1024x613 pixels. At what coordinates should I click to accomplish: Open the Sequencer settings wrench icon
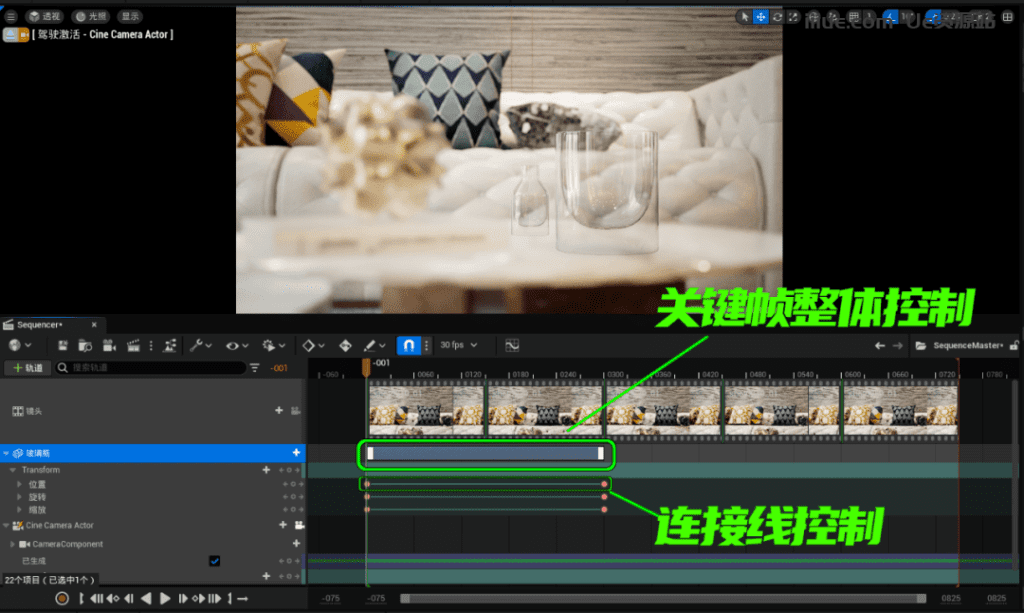click(195, 345)
